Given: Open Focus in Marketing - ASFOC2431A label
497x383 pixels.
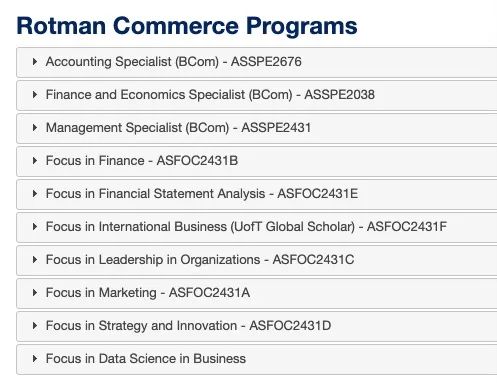Looking at the screenshot, I should [x=148, y=293].
